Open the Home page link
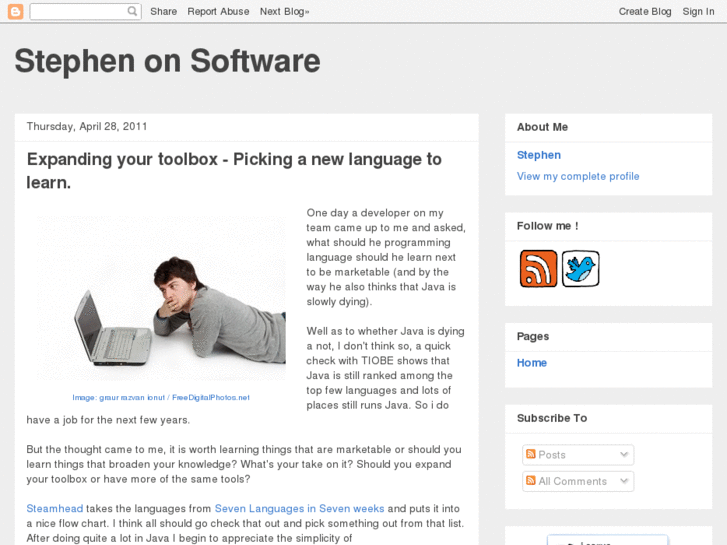The image size is (727, 545). tap(531, 363)
